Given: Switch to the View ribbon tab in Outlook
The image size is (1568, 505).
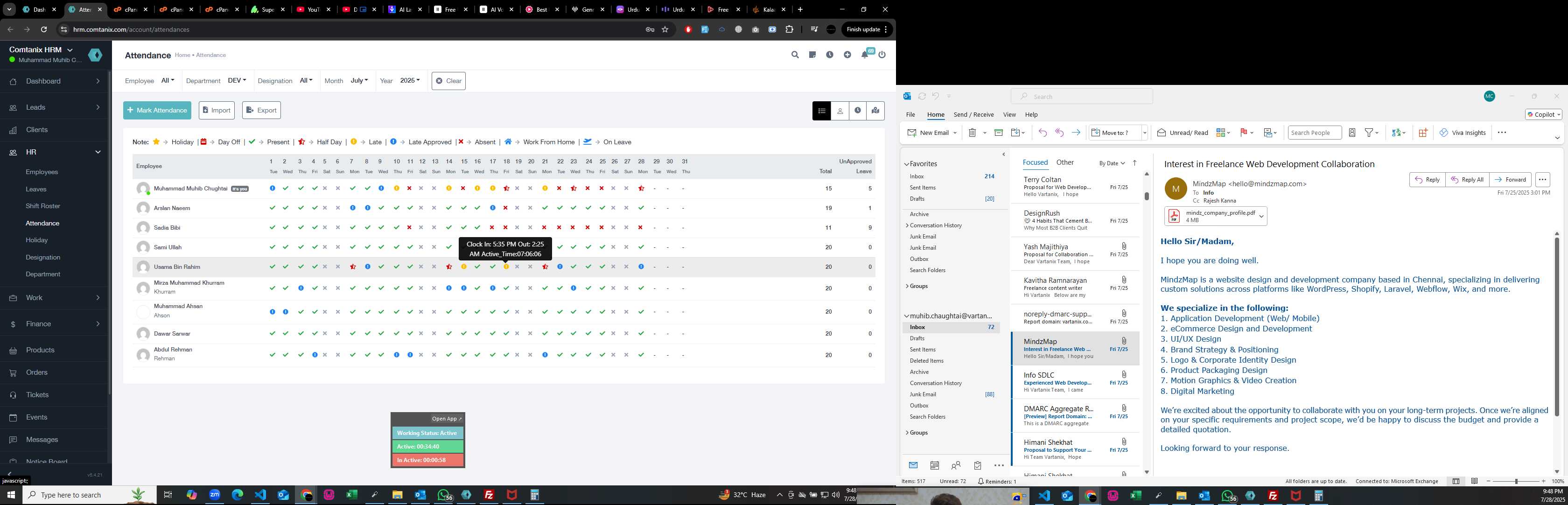Looking at the screenshot, I should click(x=1009, y=114).
